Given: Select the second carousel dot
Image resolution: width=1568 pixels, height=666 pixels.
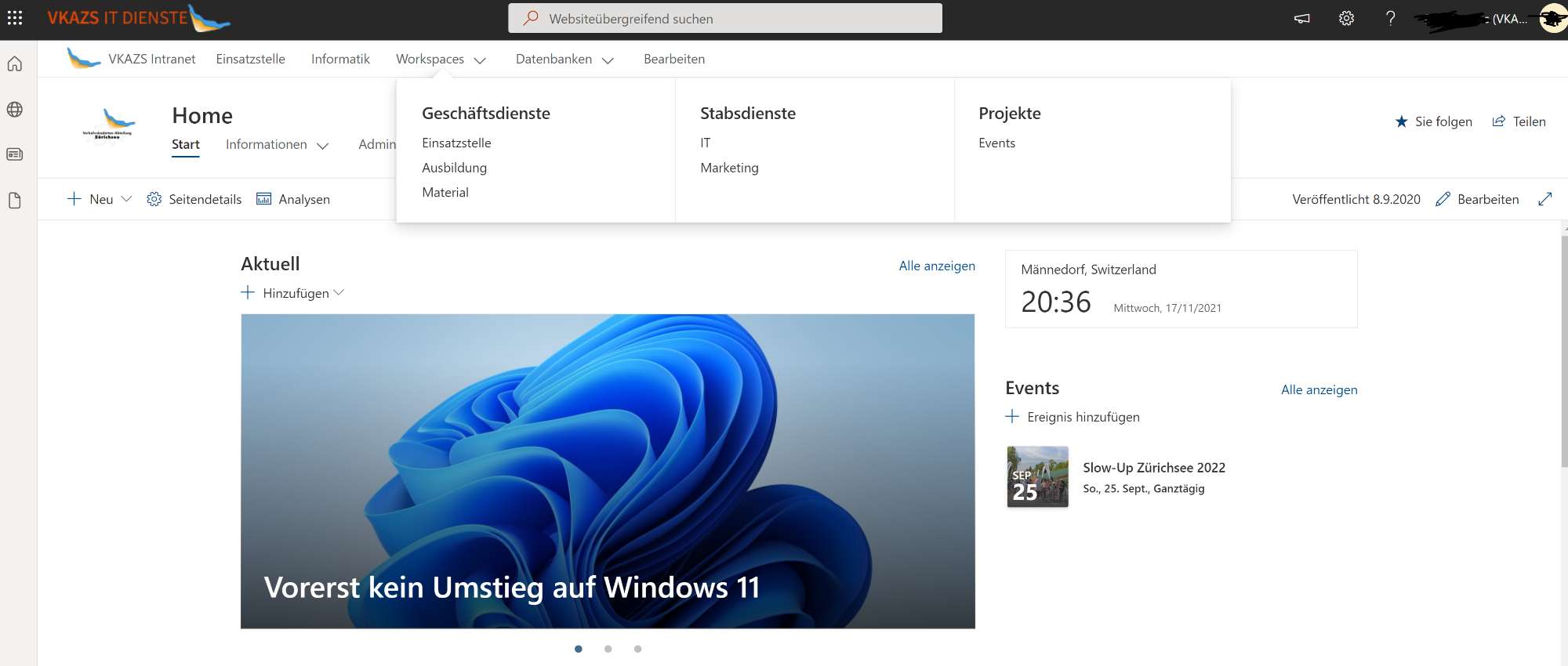Looking at the screenshot, I should [x=608, y=649].
